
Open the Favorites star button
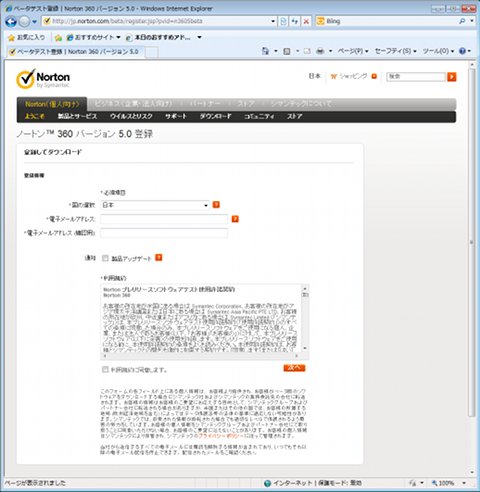(26, 37)
